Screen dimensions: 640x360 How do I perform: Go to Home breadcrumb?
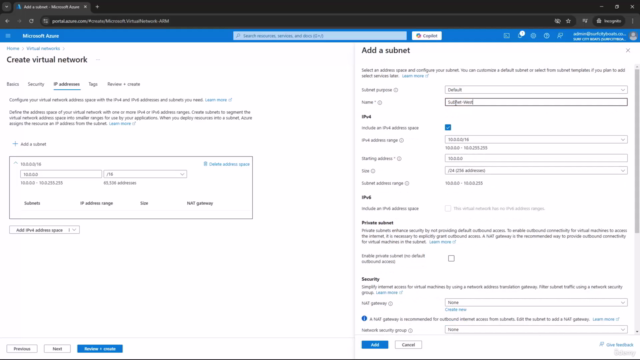click(x=13, y=49)
